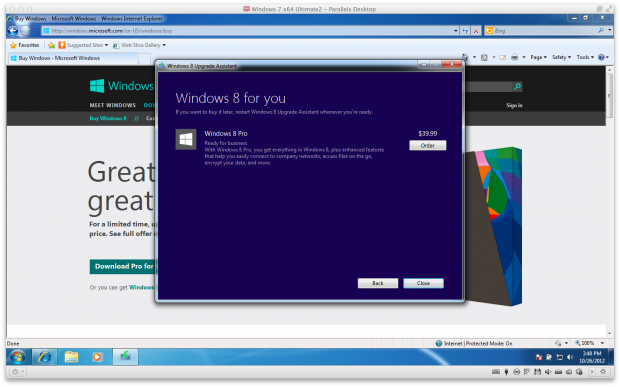Click the Windows logo on the webpage
Screen dimensions: 620x387
tap(122, 86)
